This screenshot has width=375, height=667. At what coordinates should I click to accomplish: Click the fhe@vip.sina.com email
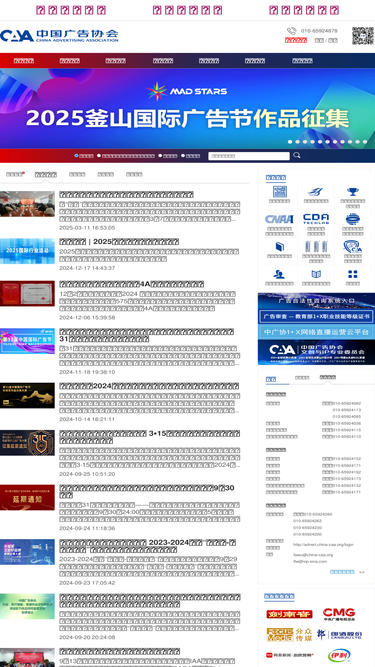click(310, 562)
